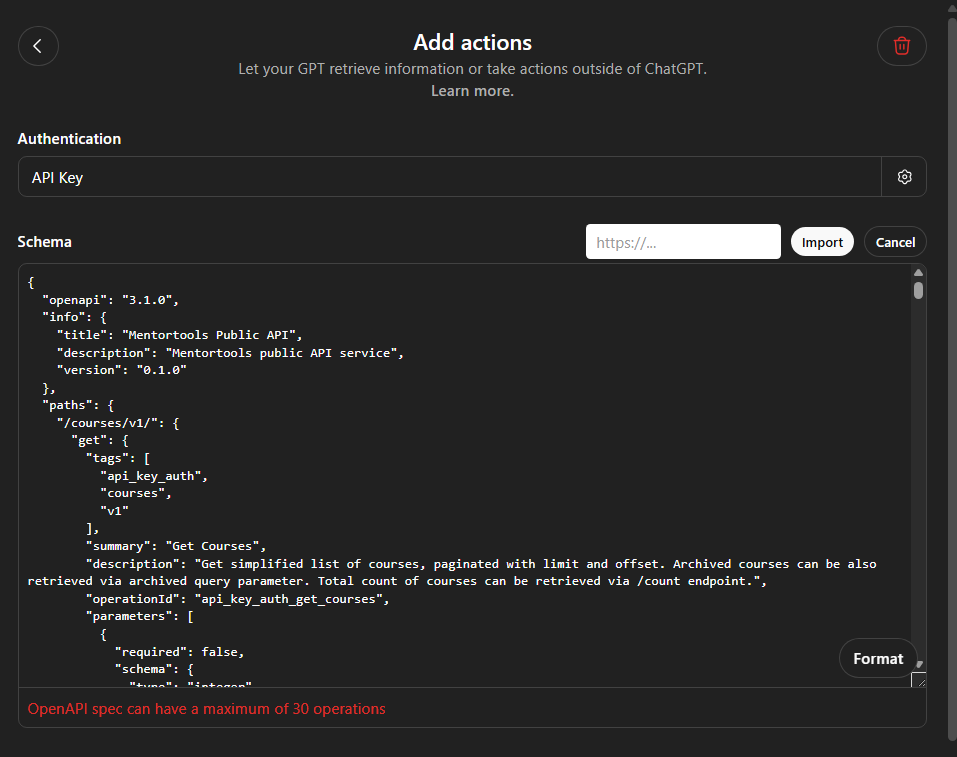Delete this action with the red trash icon

[901, 46]
